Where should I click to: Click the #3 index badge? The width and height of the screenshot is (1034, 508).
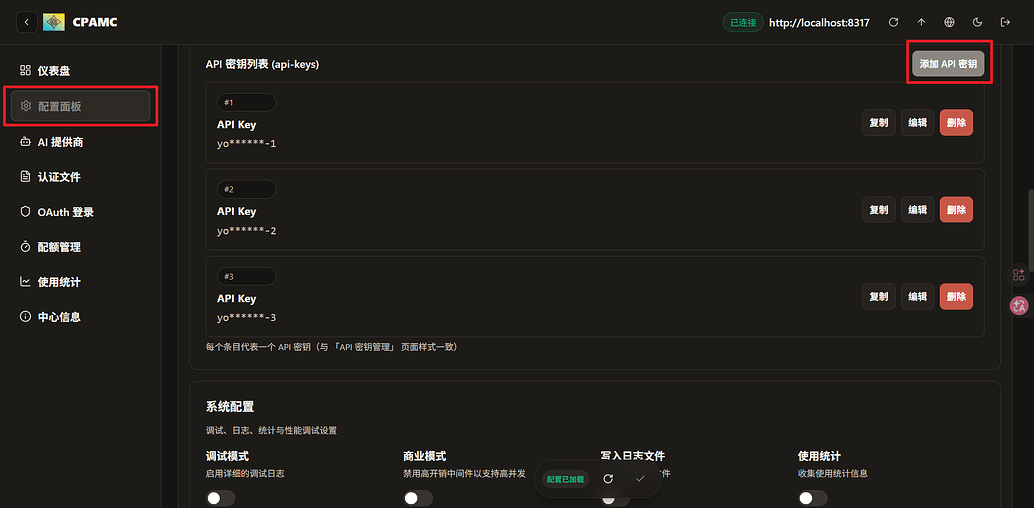click(x=246, y=276)
